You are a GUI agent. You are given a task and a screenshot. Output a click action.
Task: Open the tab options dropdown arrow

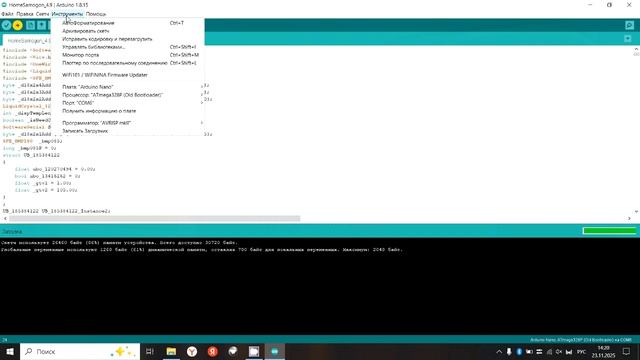(628, 39)
